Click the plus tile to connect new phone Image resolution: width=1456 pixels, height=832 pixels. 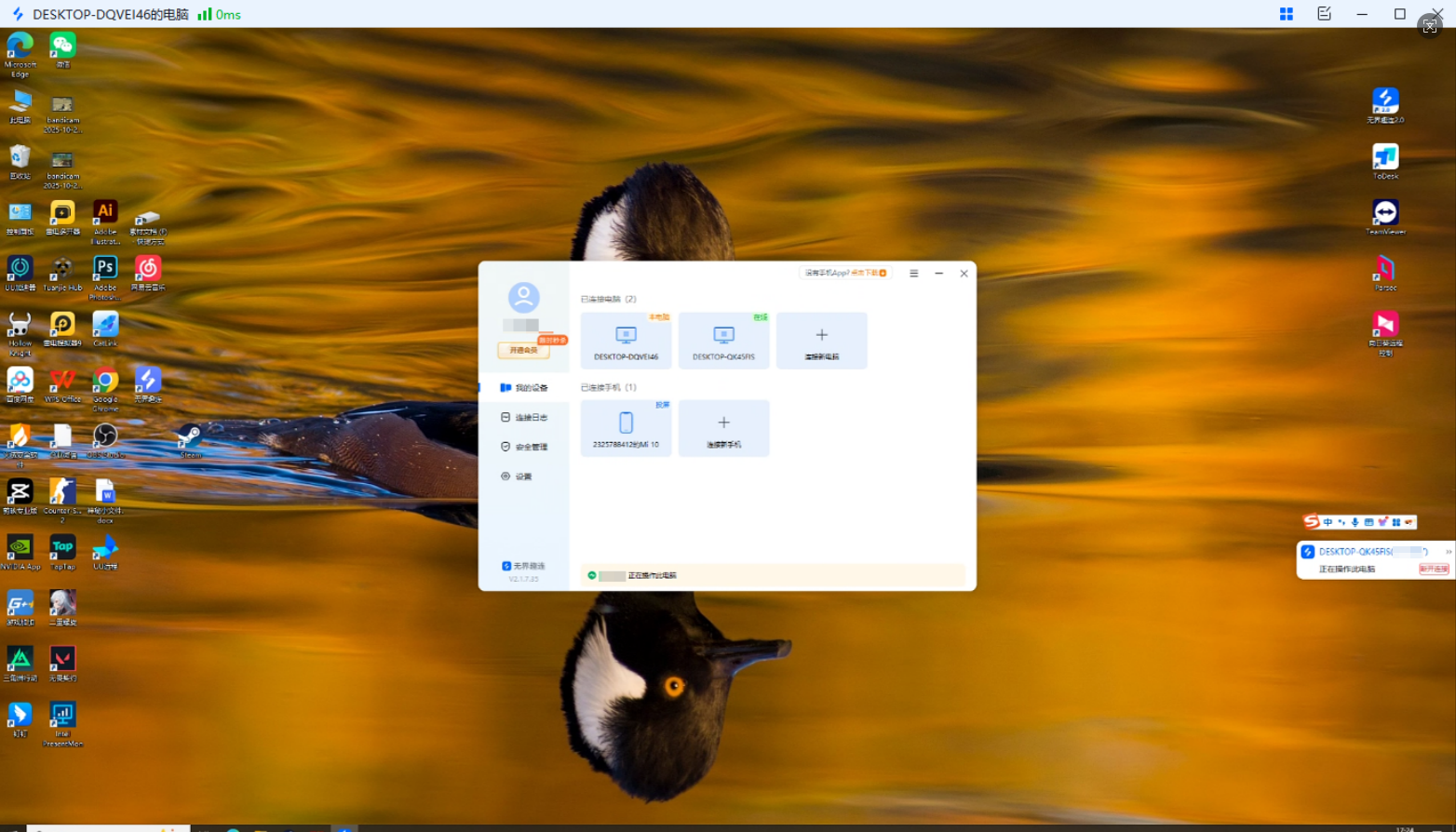723,428
